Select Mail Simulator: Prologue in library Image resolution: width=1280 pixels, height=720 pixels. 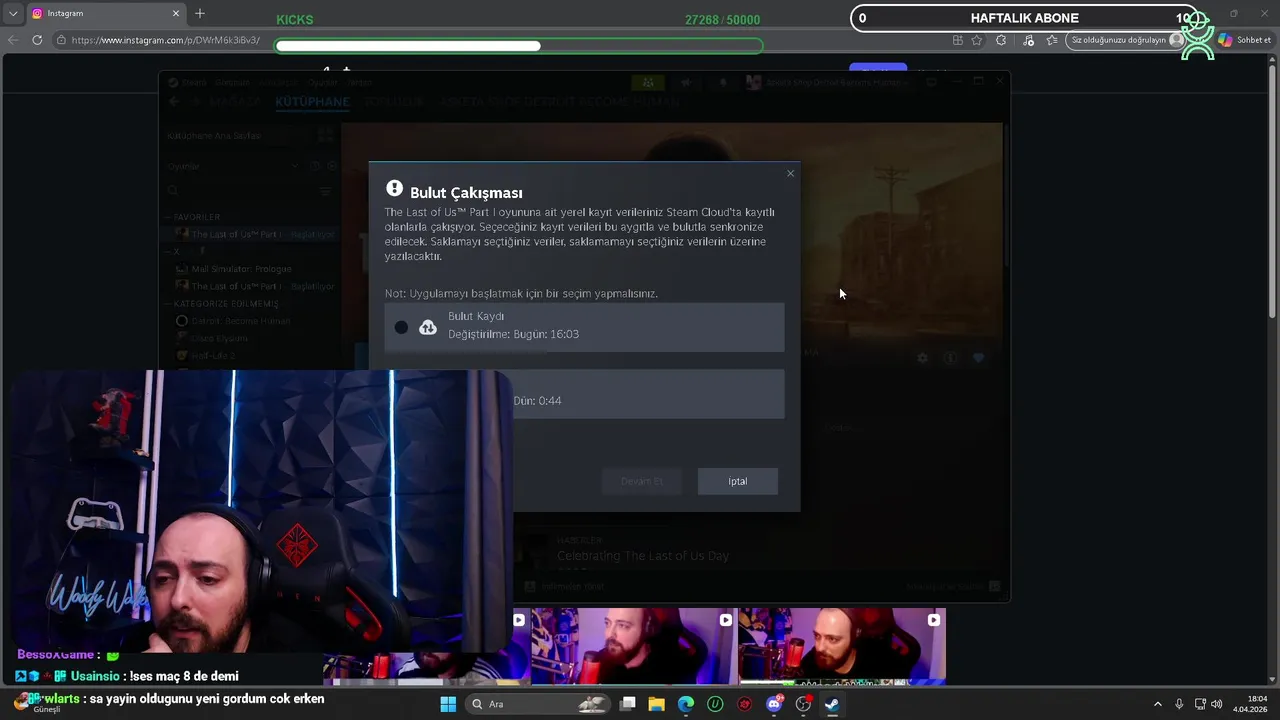[x=244, y=269]
